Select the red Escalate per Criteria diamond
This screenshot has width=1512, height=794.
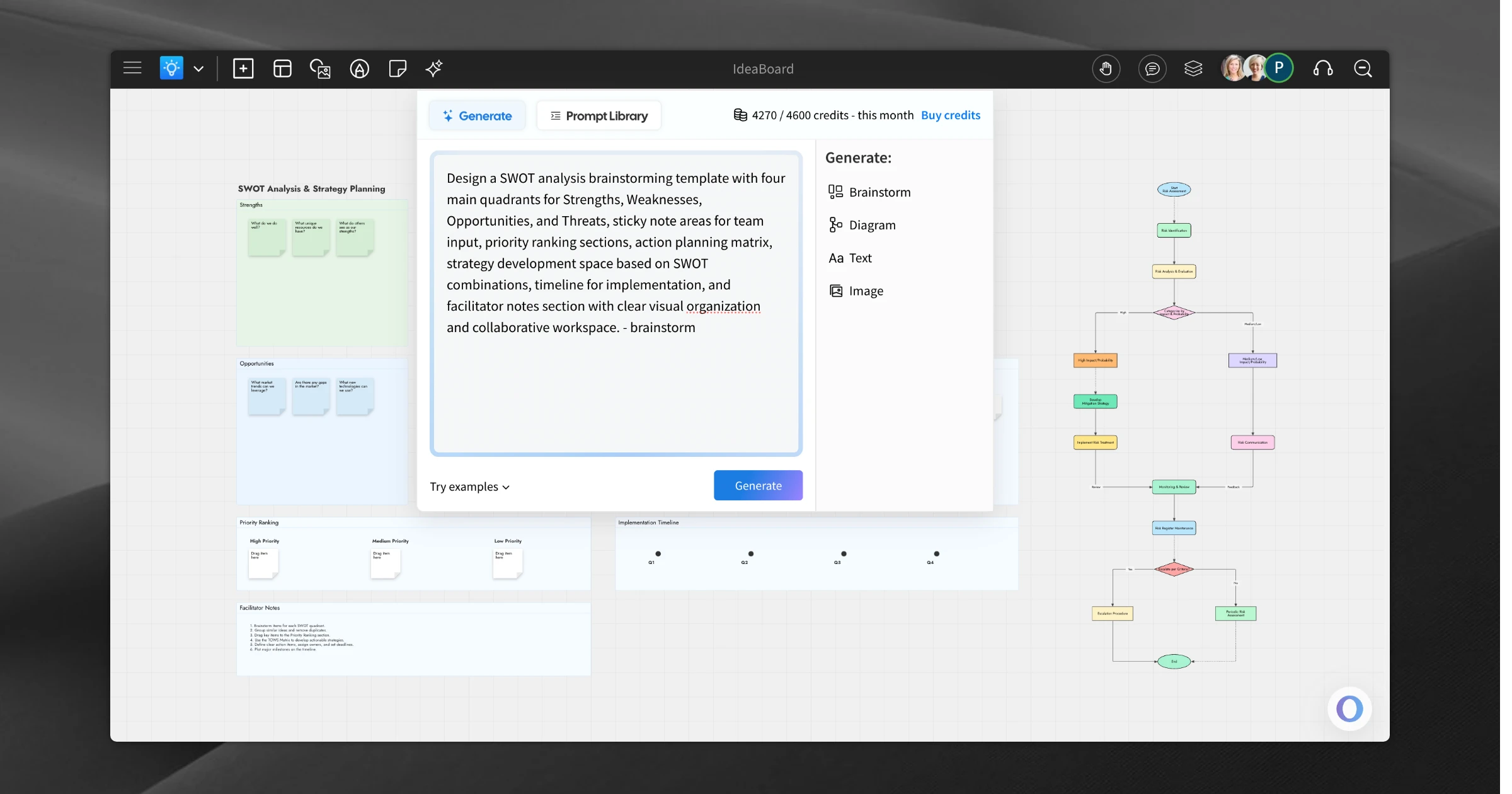tap(1174, 569)
